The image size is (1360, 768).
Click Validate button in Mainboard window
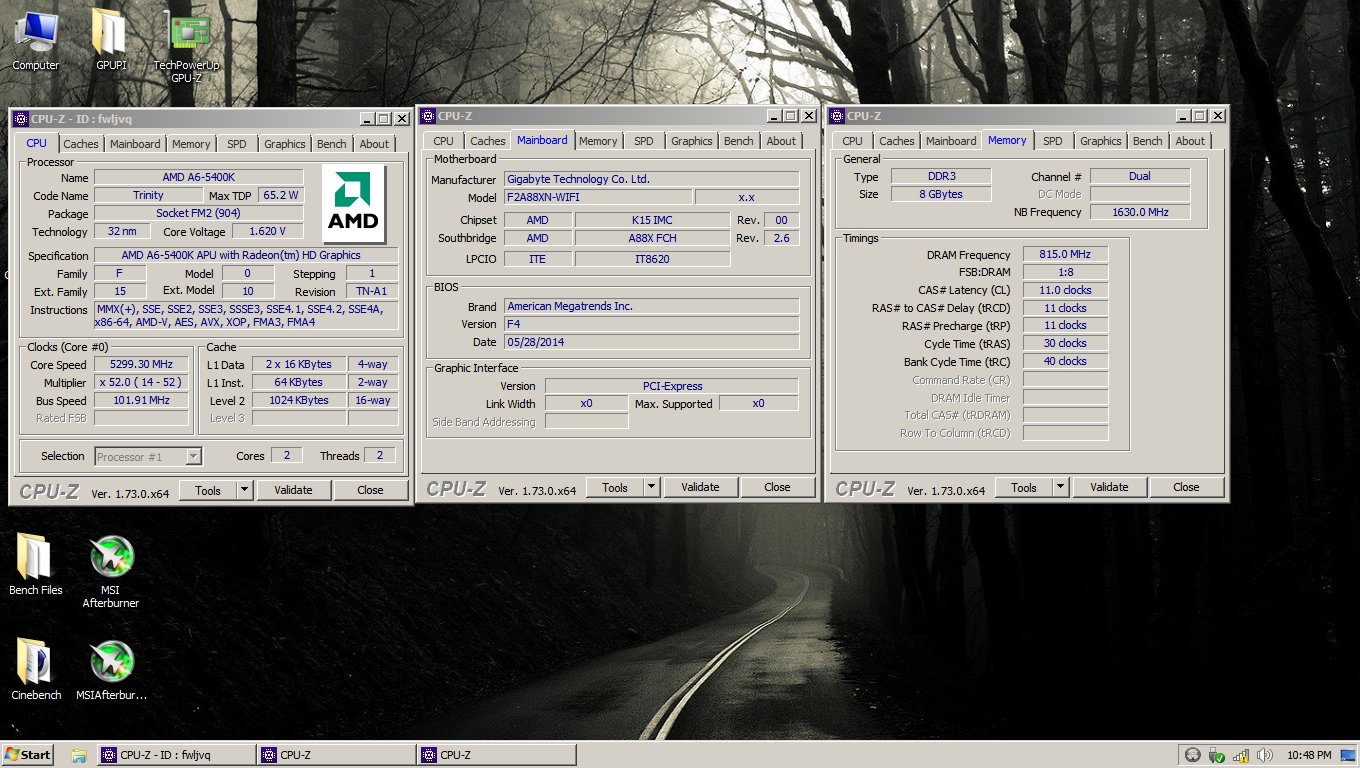click(x=700, y=487)
